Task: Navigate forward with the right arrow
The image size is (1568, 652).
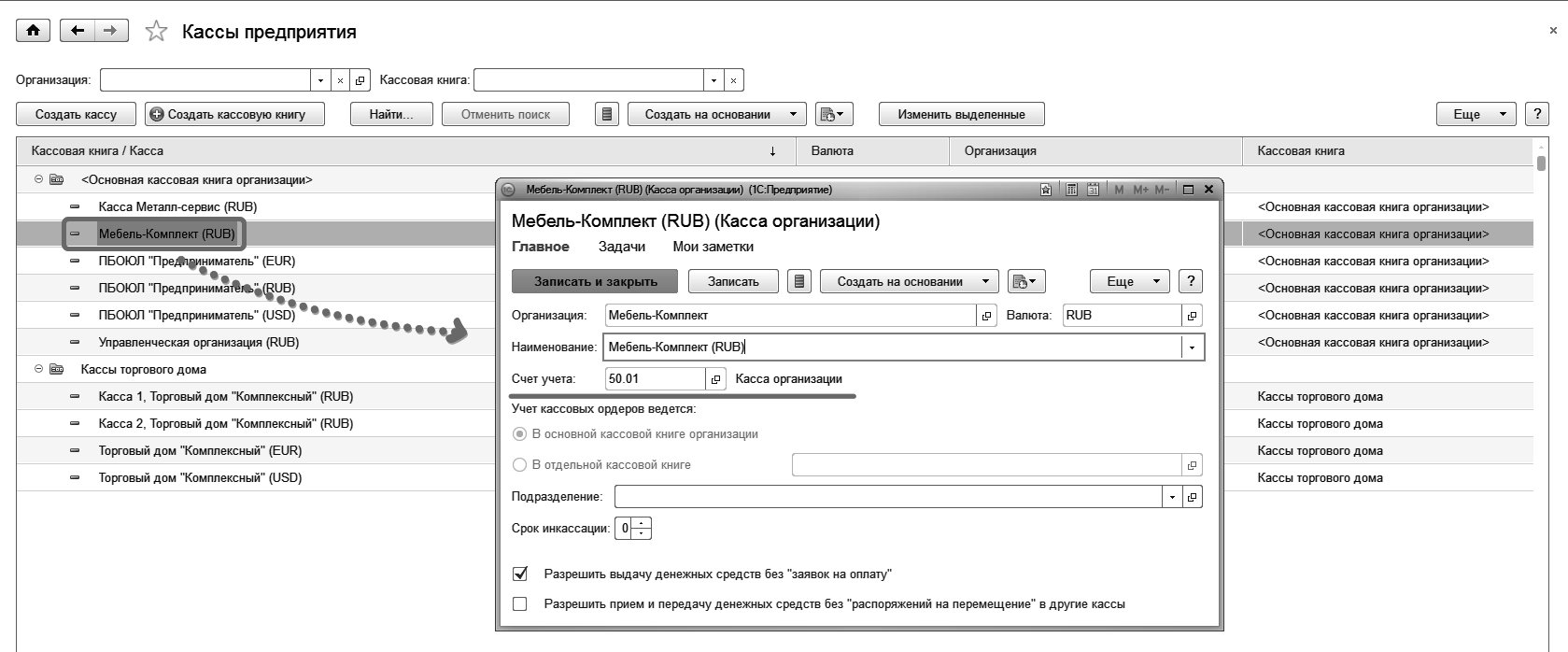Action: [110, 31]
